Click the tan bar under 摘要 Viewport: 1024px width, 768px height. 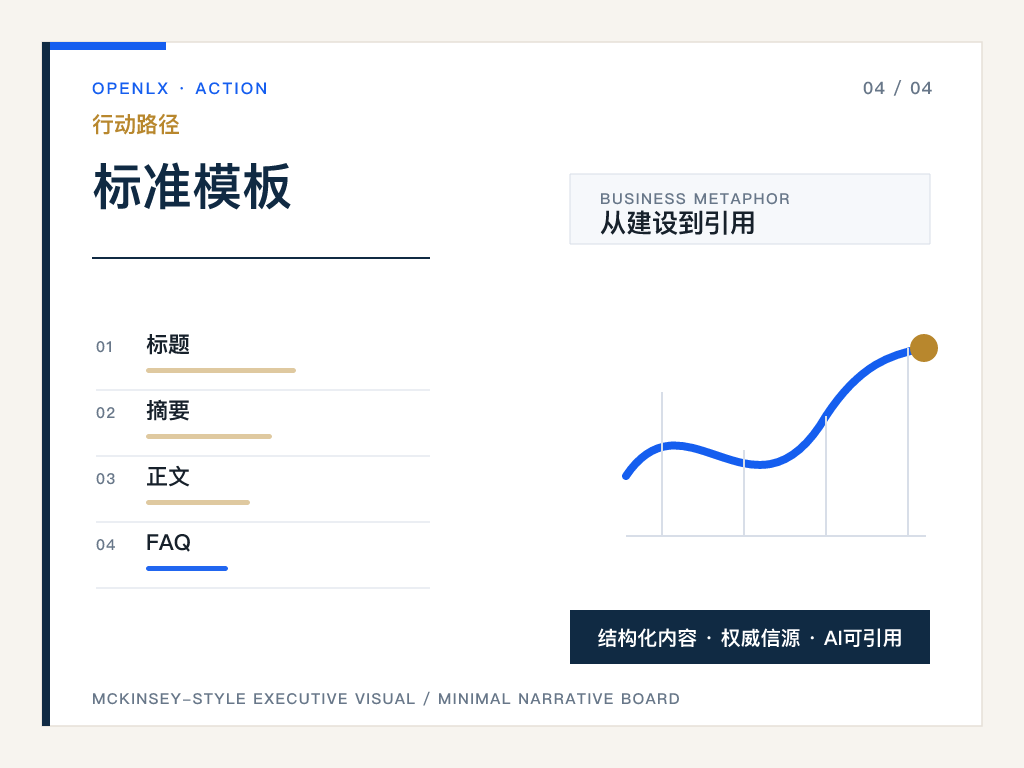(209, 436)
